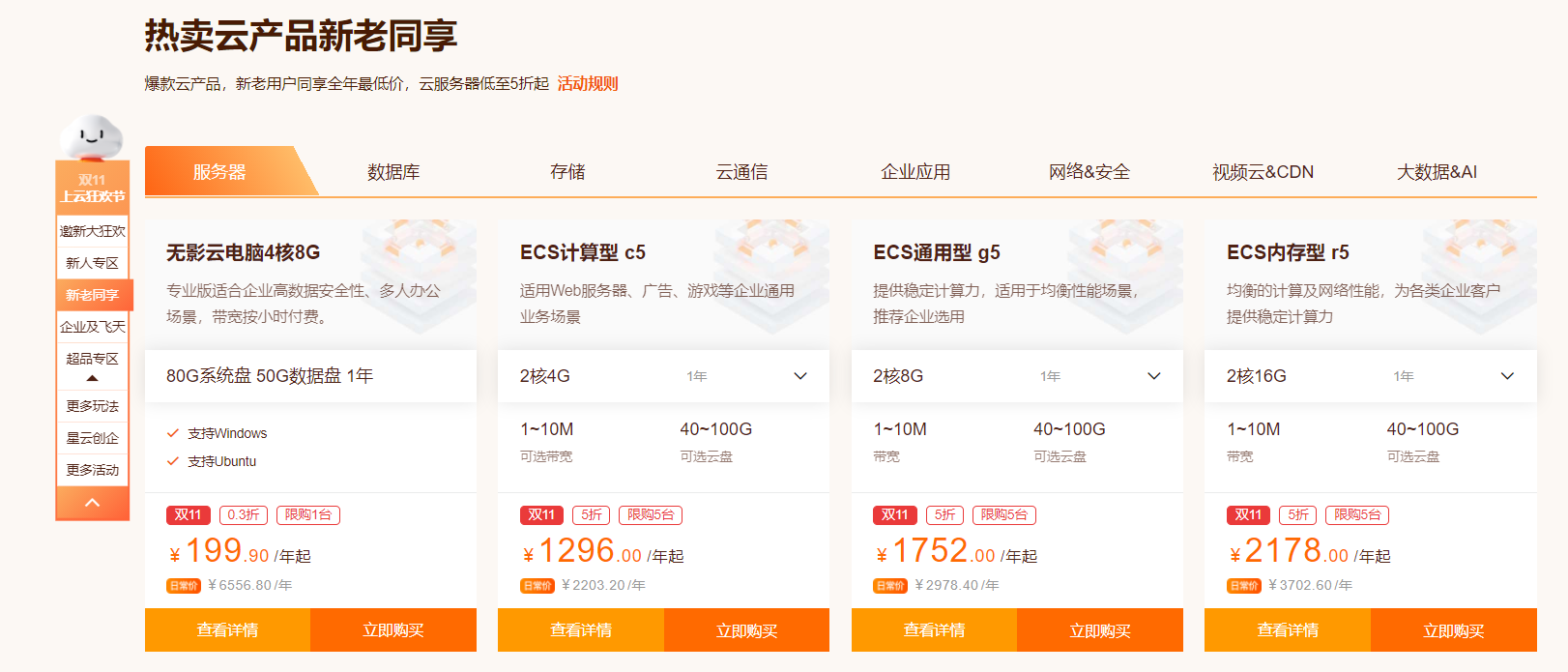Click 立即购买 for 无影云电脑4核8G
Screen dimensions: 1568x672
[393, 629]
